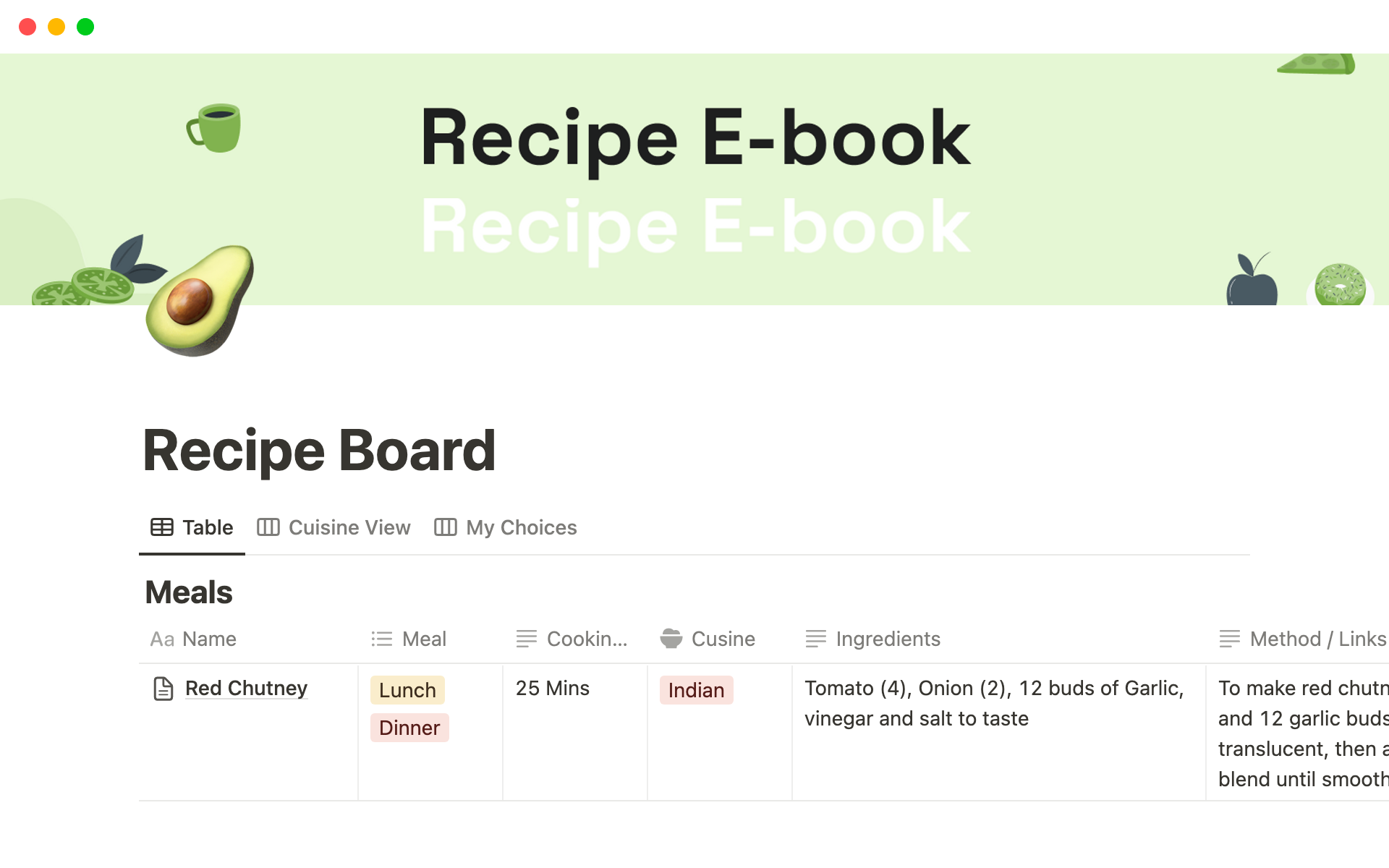Click the Table view grid icon

click(161, 527)
